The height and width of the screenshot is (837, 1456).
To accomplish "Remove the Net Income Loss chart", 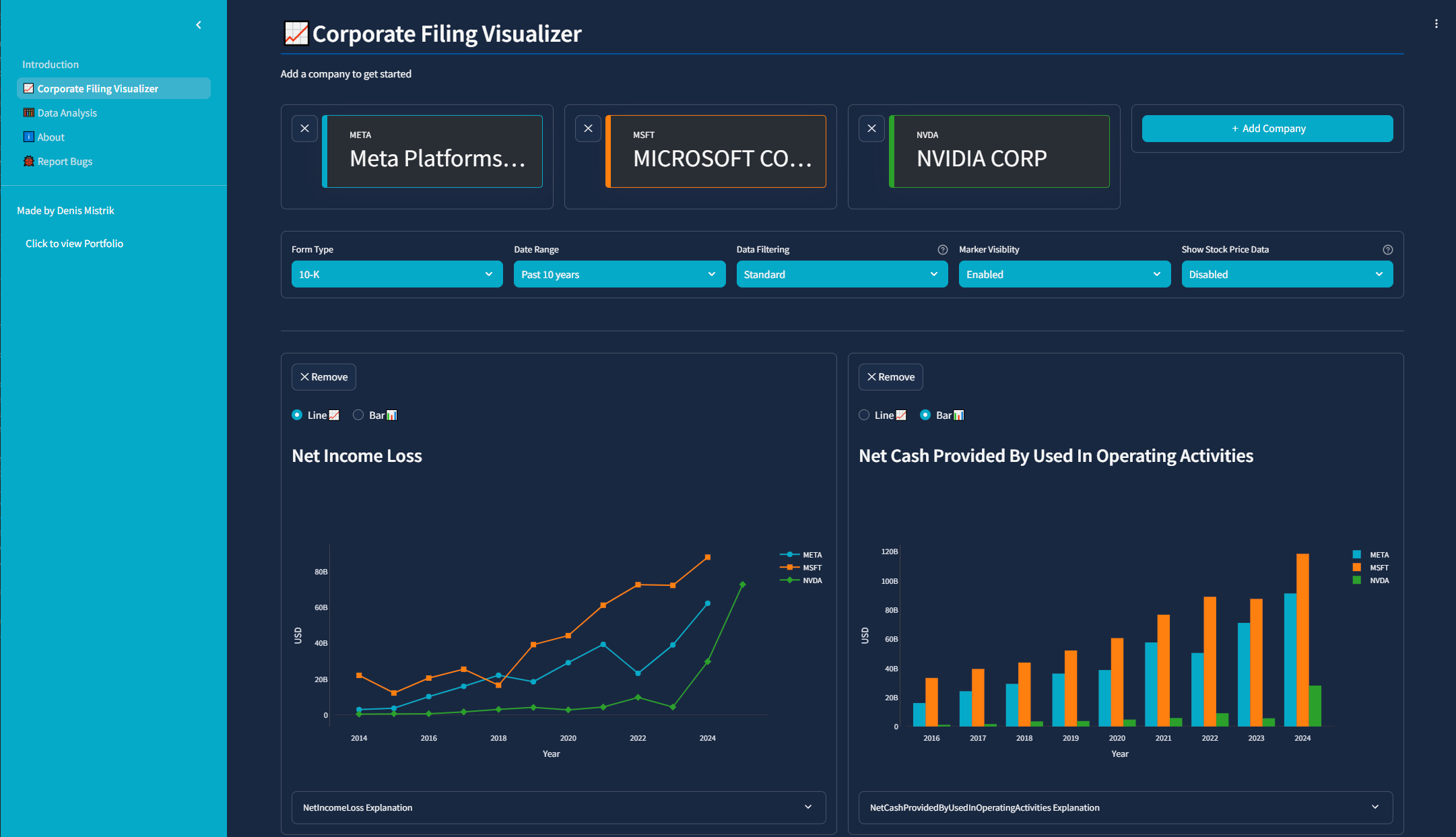I will [323, 377].
